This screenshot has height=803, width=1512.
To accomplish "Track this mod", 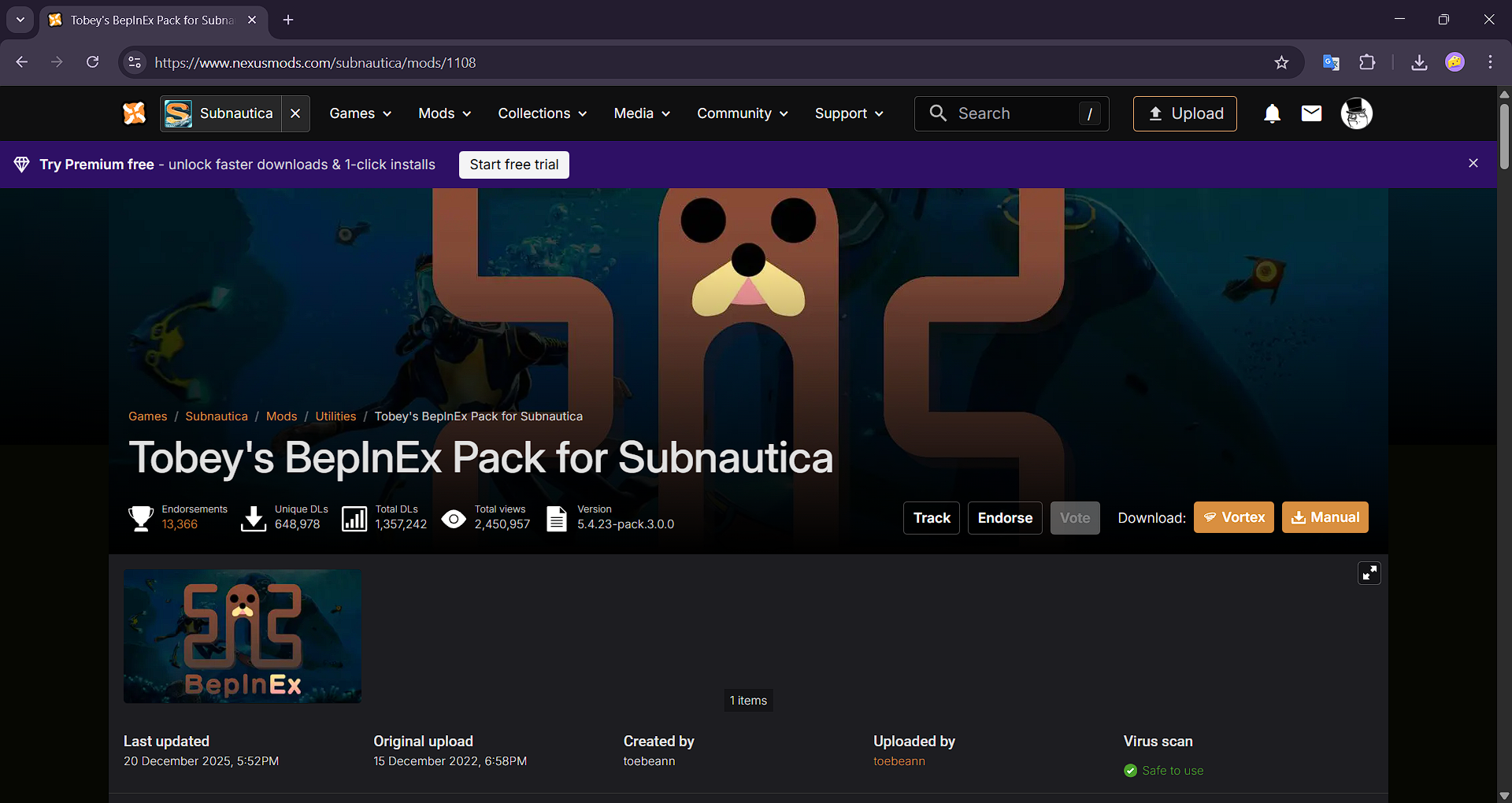I will [x=932, y=518].
